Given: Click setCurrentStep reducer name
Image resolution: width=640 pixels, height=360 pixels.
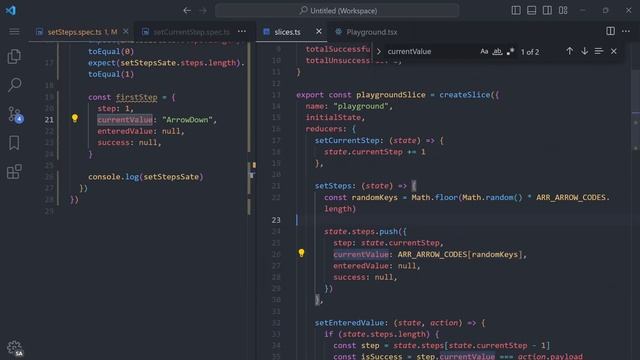Looking at the screenshot, I should [x=347, y=140].
